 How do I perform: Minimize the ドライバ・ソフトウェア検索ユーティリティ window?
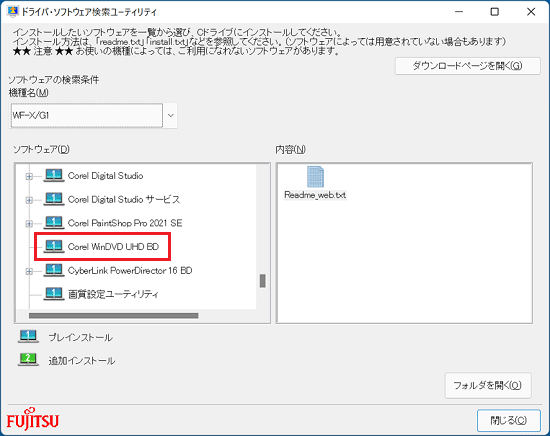(459, 12)
